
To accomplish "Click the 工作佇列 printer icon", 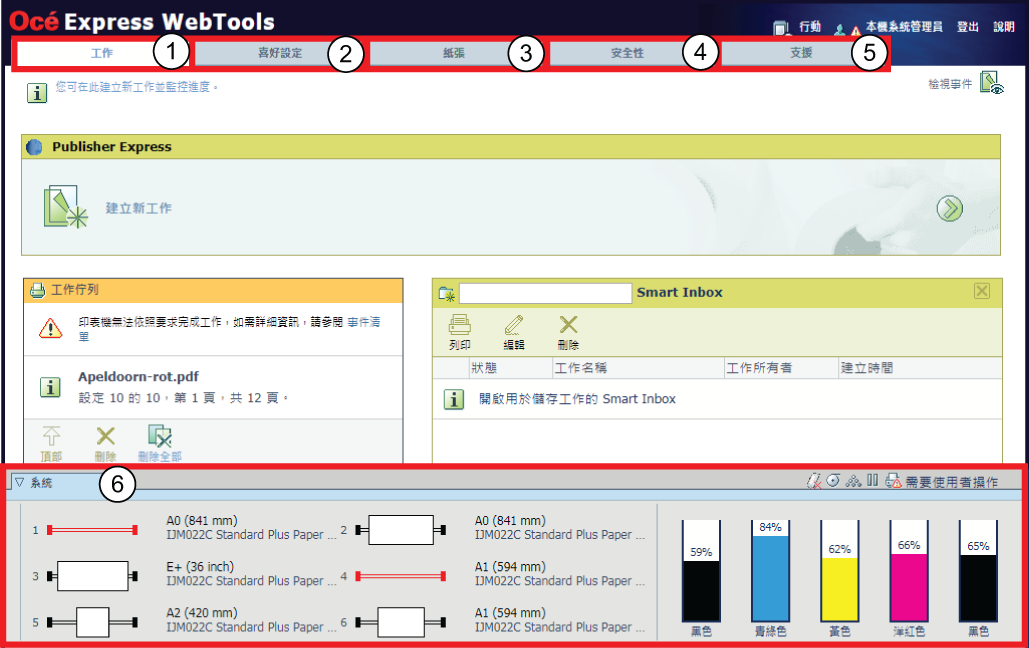I will point(37,290).
